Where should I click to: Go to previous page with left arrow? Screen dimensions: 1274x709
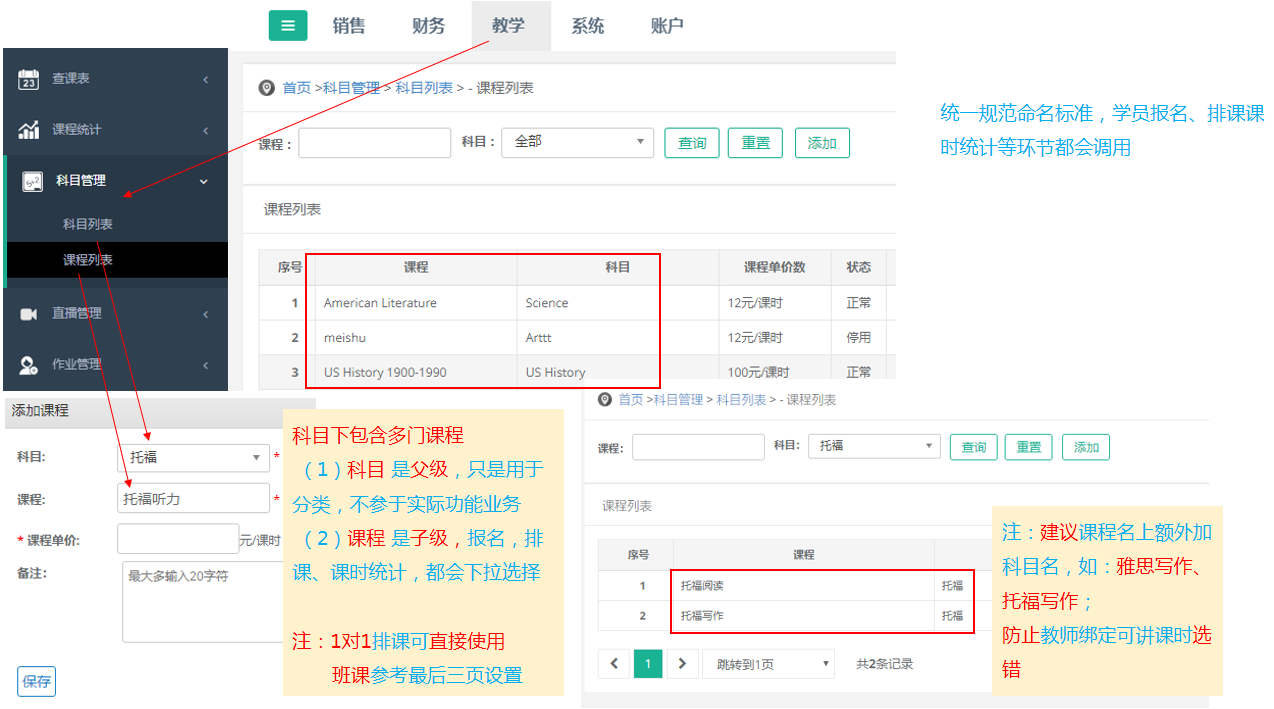pyautogui.click(x=614, y=663)
